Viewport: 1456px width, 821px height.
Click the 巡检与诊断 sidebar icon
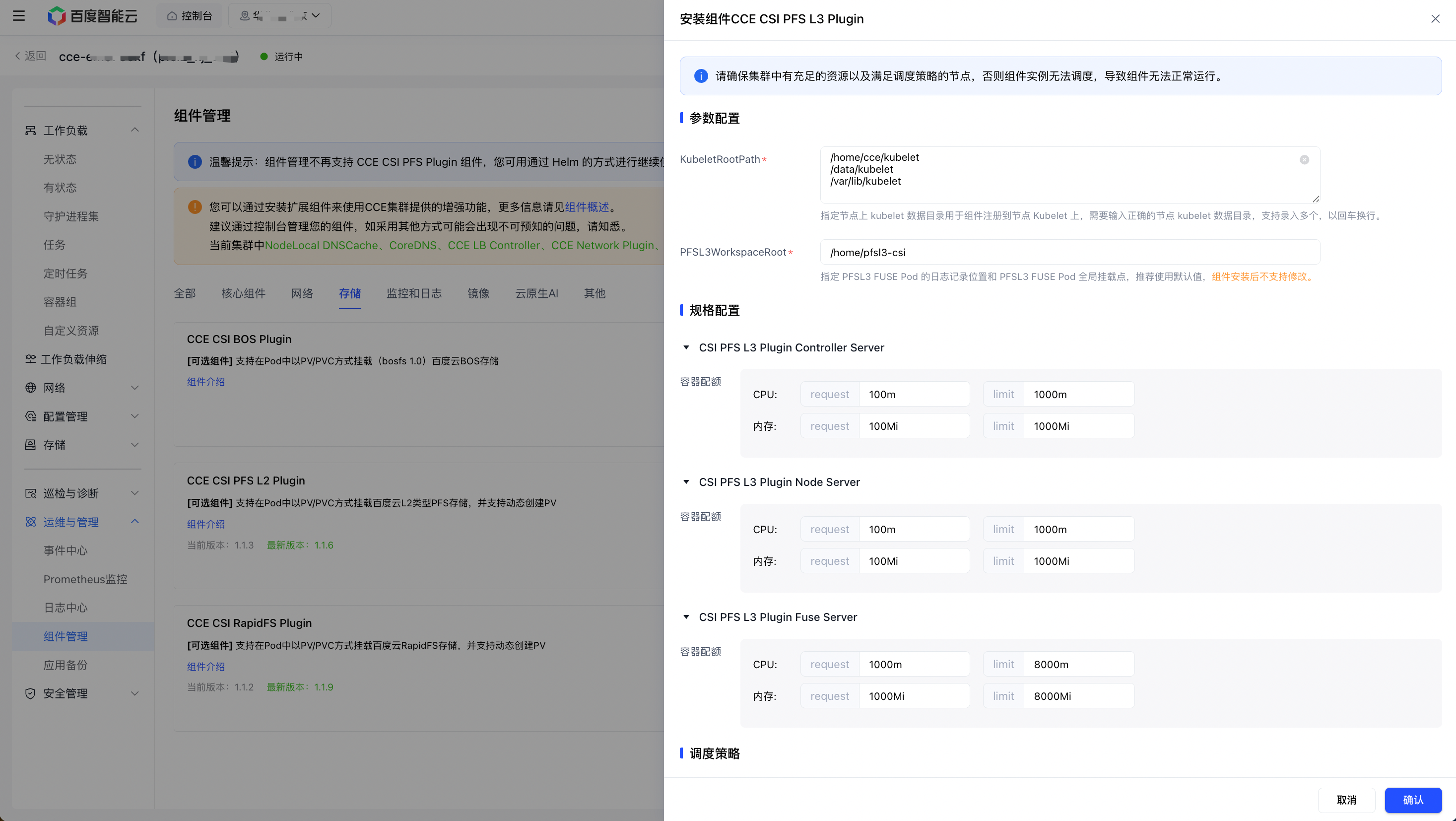click(x=31, y=493)
